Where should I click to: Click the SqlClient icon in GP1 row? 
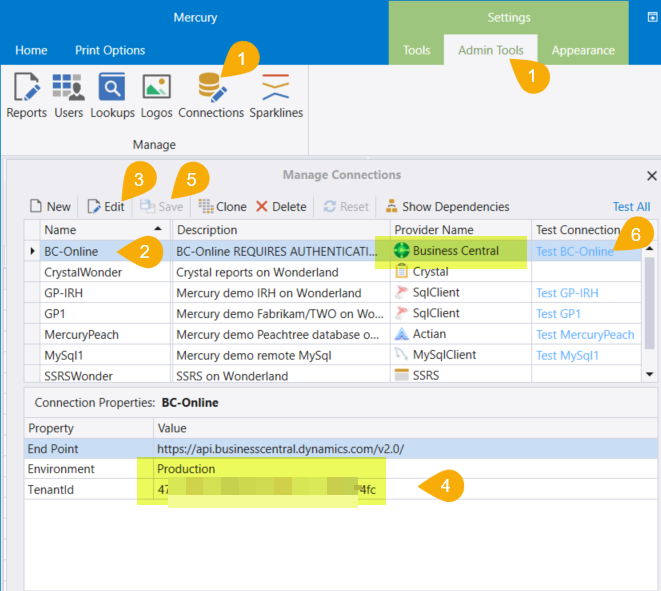[401, 313]
